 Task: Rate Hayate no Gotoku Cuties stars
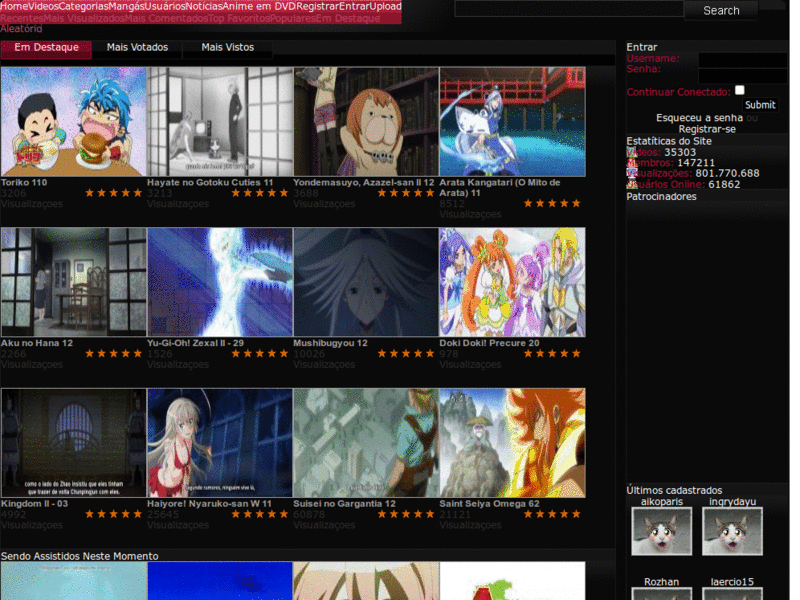(260, 193)
